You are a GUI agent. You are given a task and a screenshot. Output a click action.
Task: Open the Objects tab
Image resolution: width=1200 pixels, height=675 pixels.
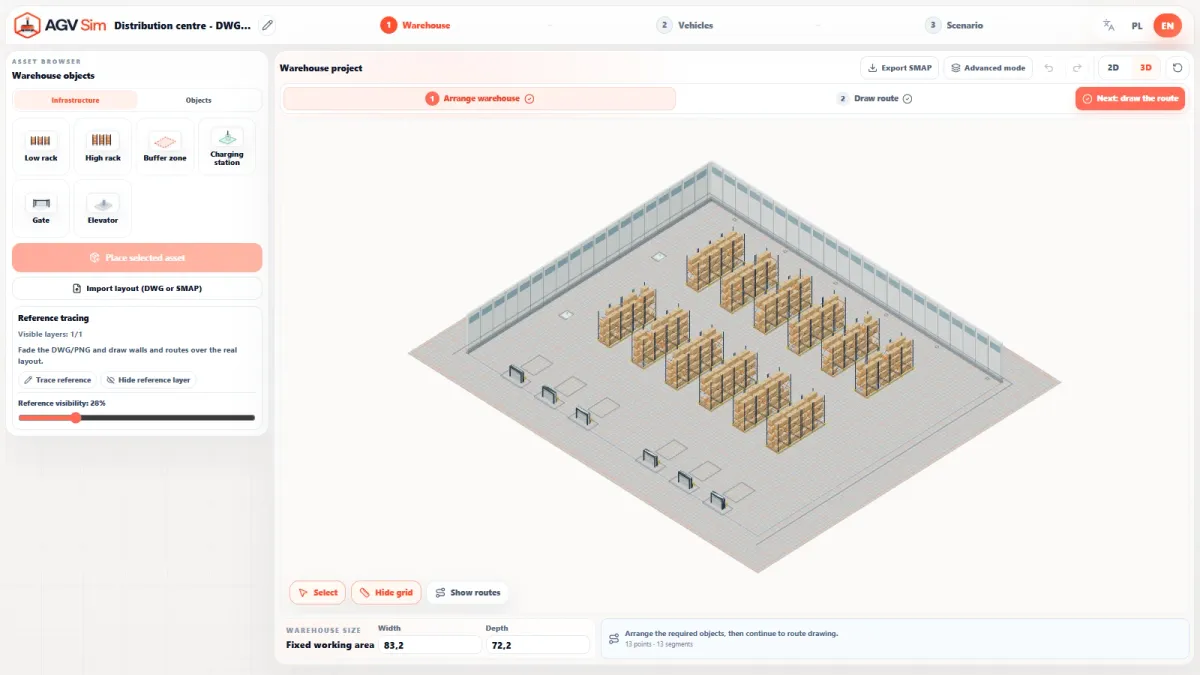pos(199,100)
